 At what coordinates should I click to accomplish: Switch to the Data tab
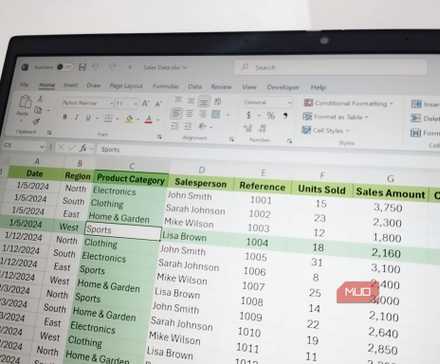195,87
